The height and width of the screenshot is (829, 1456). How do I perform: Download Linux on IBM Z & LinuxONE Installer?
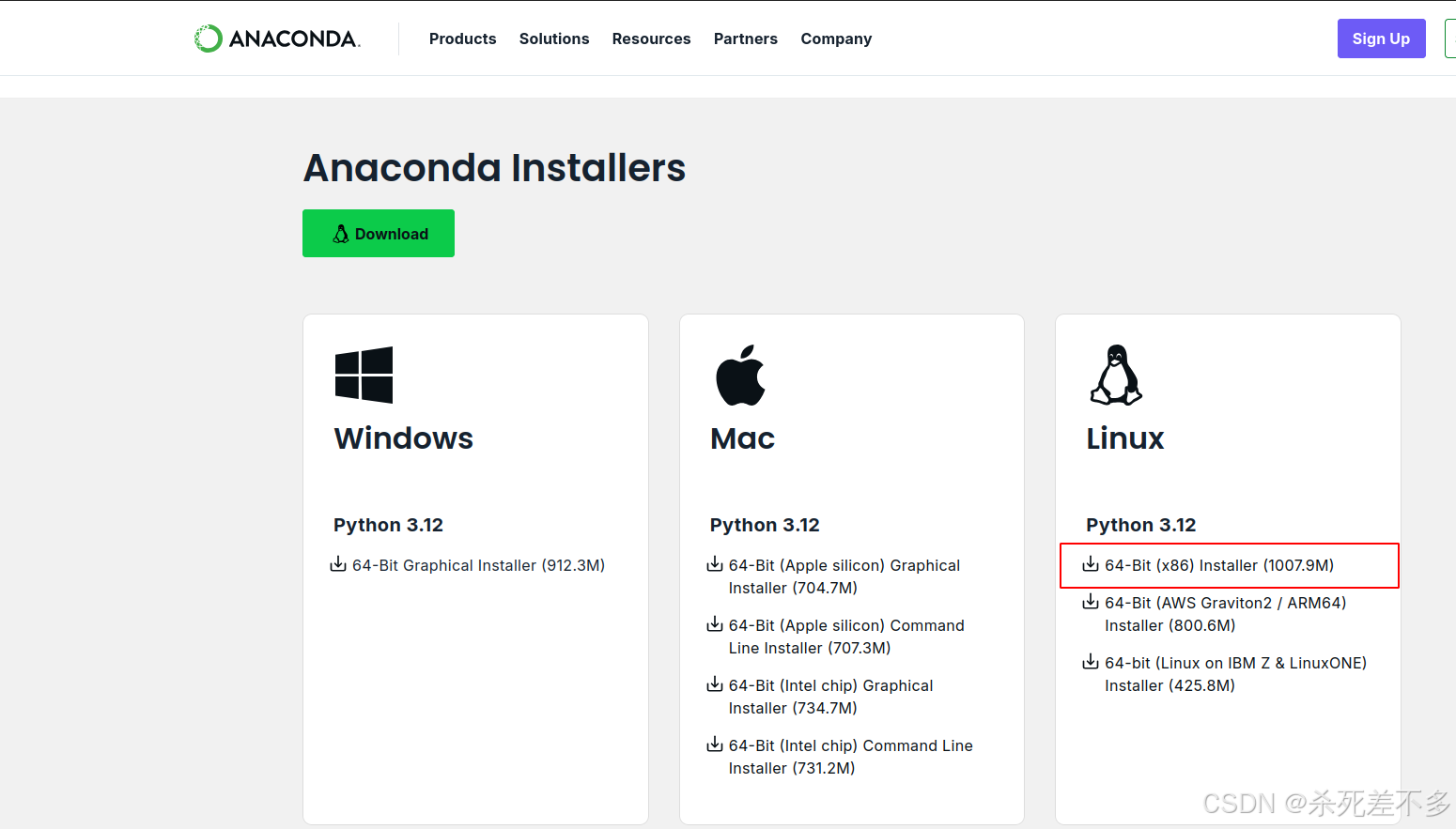(1225, 674)
